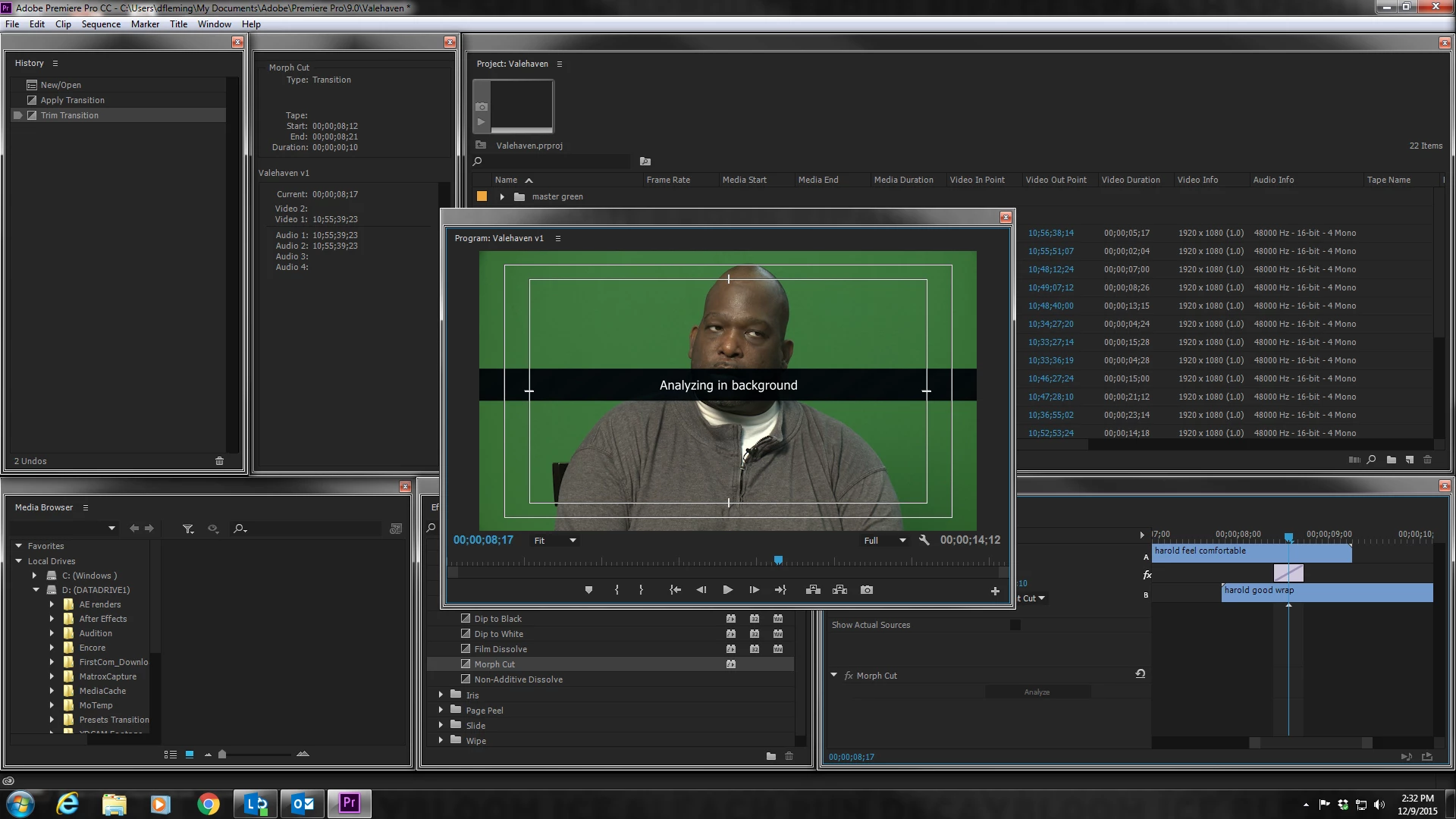Image resolution: width=1456 pixels, height=819 pixels.
Task: Open the Sequence menu
Action: point(101,24)
